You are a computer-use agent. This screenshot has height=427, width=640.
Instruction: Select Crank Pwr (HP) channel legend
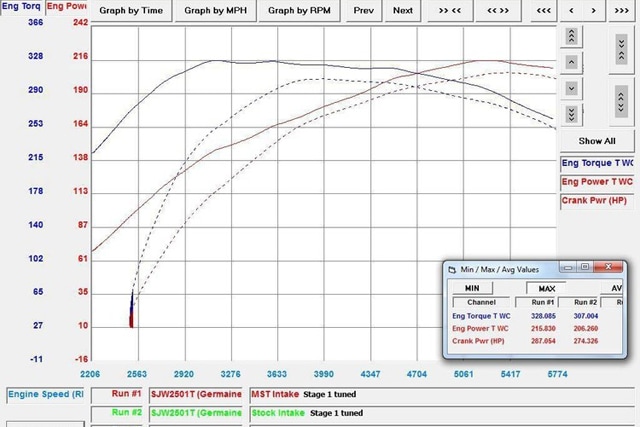pyautogui.click(x=597, y=200)
